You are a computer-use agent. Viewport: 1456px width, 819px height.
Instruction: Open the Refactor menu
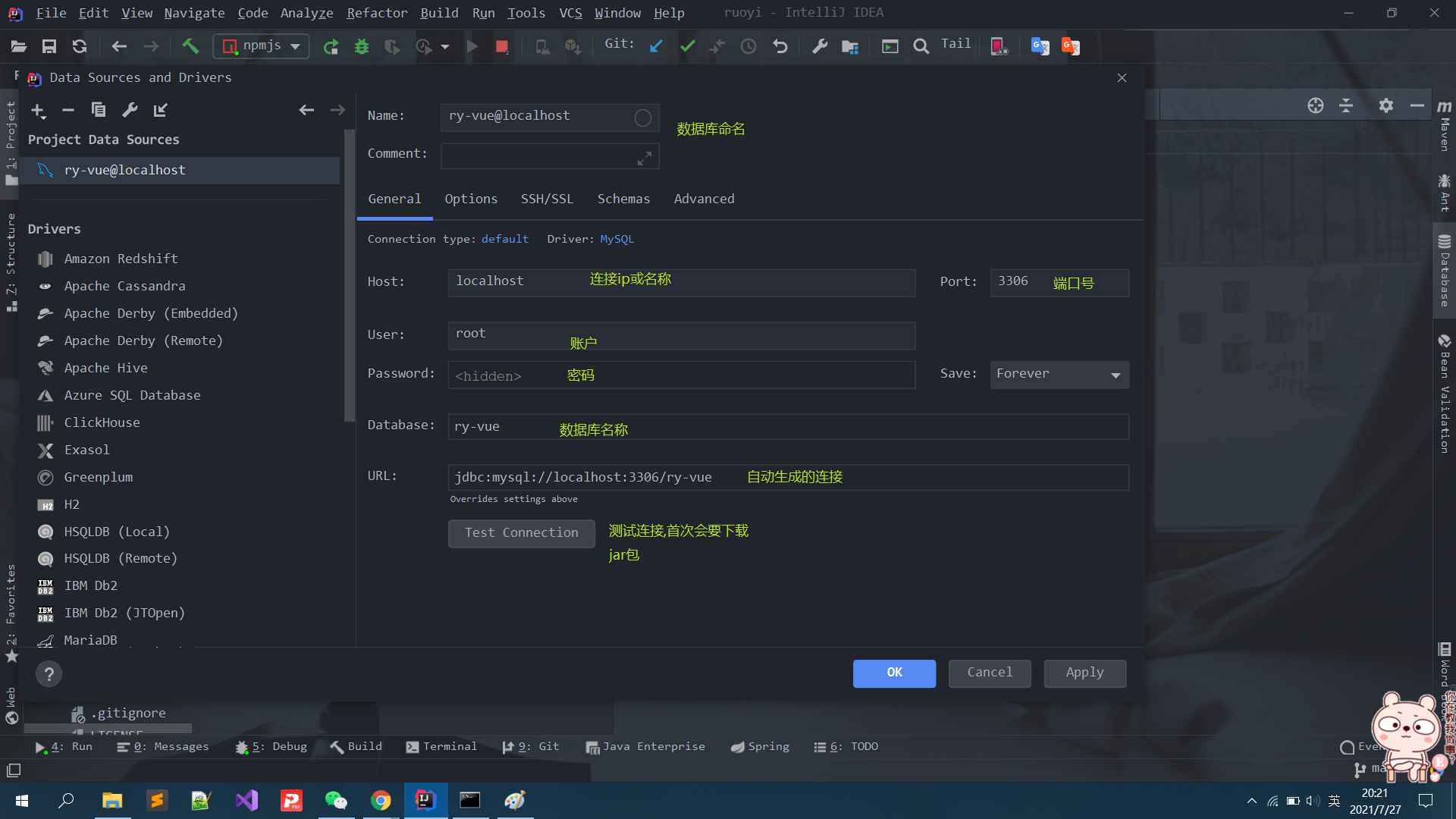click(377, 13)
